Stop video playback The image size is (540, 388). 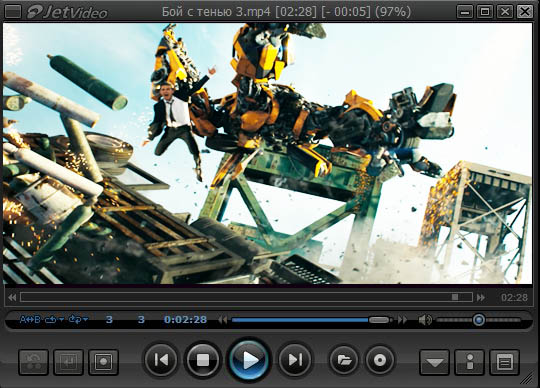202,360
